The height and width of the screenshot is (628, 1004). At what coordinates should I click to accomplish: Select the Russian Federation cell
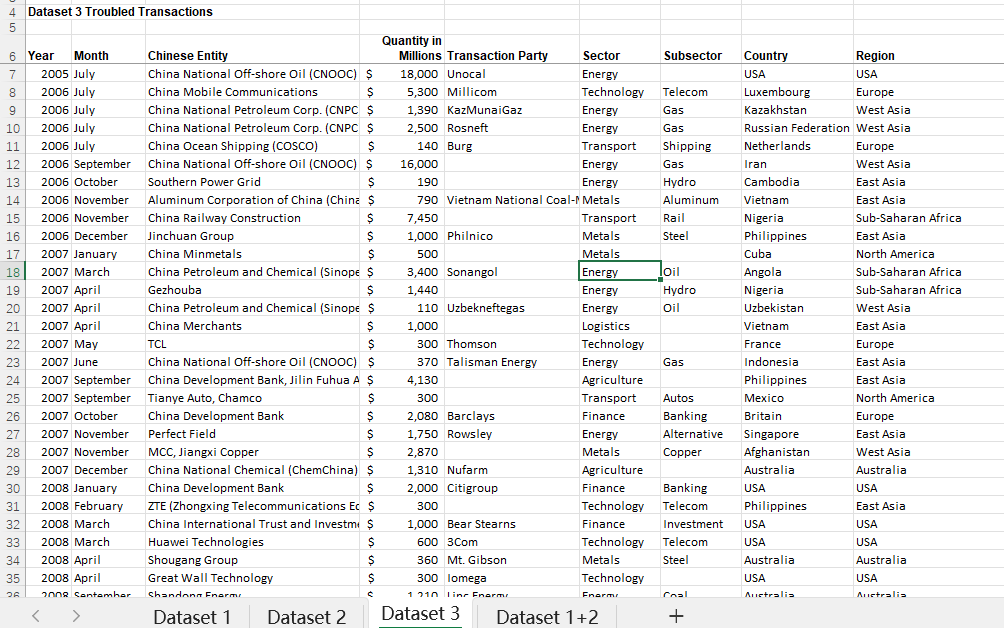click(x=797, y=128)
